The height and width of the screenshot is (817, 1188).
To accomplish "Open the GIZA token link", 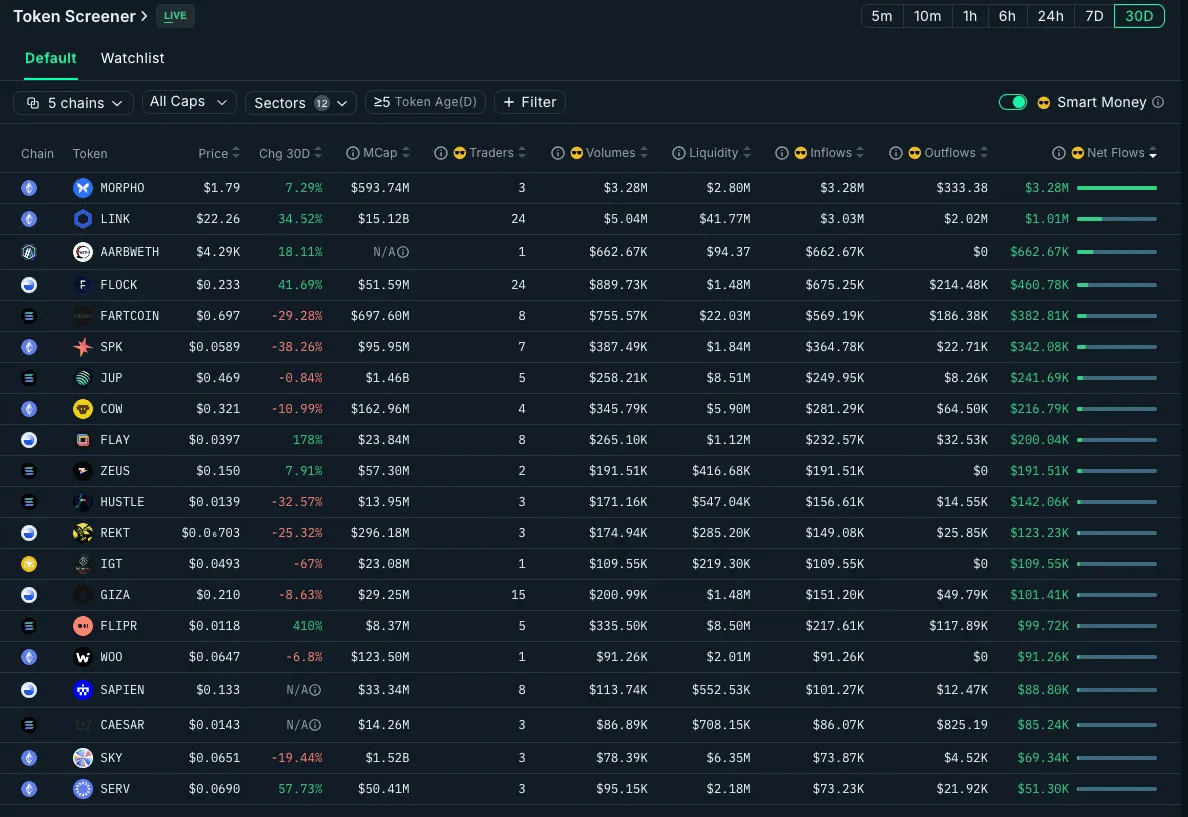I will pyautogui.click(x=115, y=595).
